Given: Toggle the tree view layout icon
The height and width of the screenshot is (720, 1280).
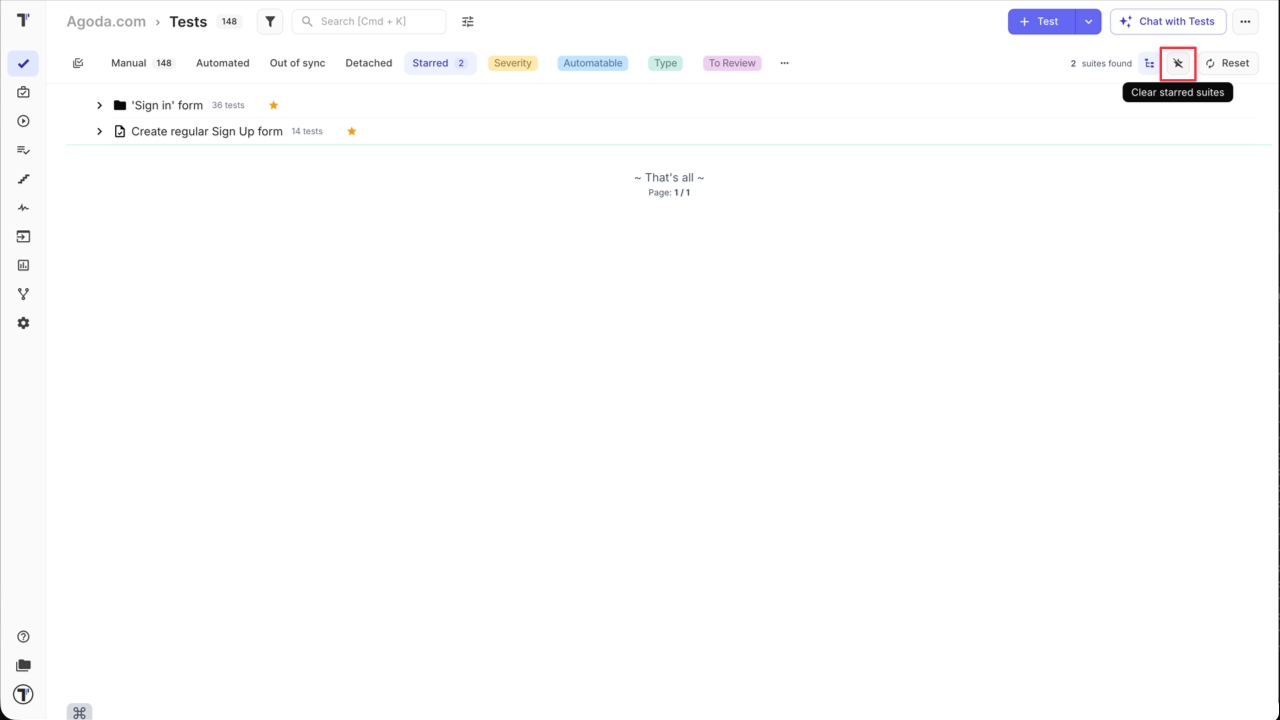Looking at the screenshot, I should (1149, 63).
